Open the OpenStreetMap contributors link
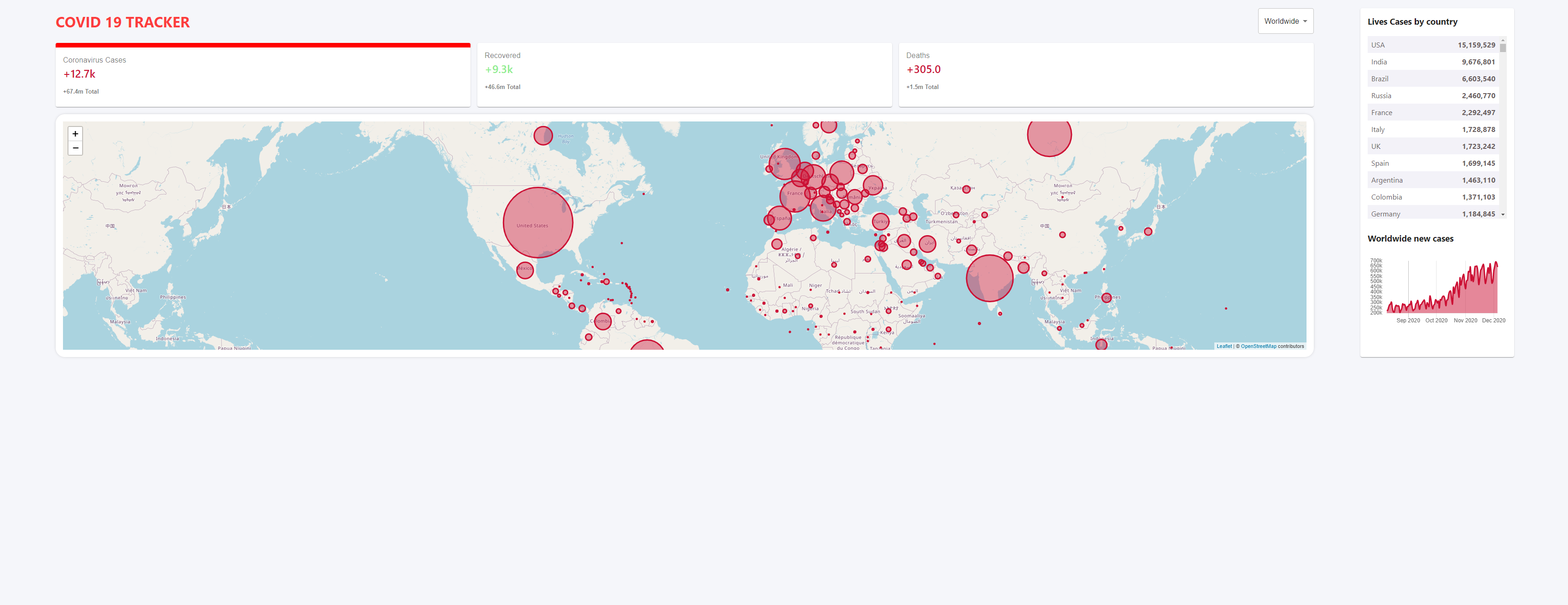 click(1258, 346)
